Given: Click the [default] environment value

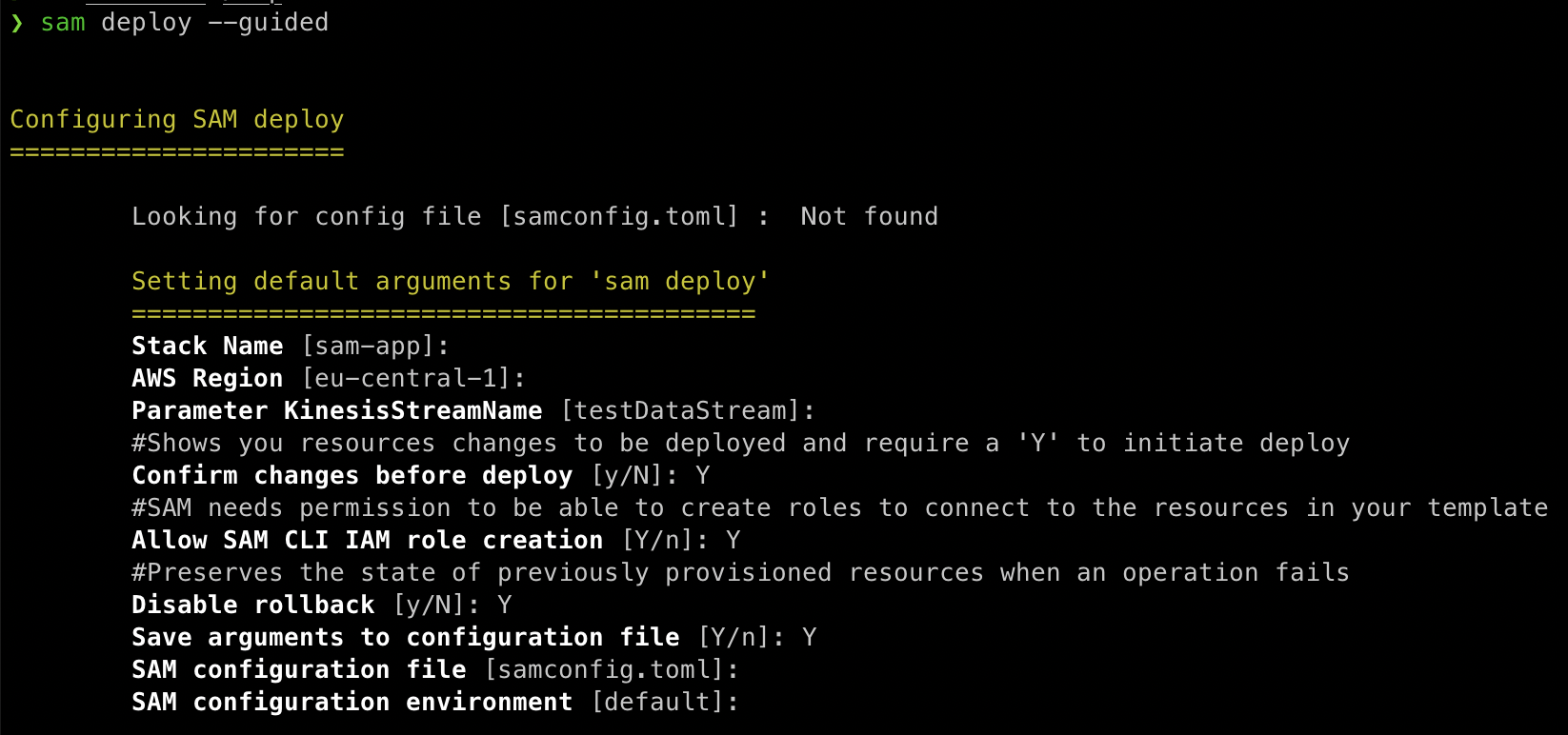Looking at the screenshot, I should click(657, 703).
